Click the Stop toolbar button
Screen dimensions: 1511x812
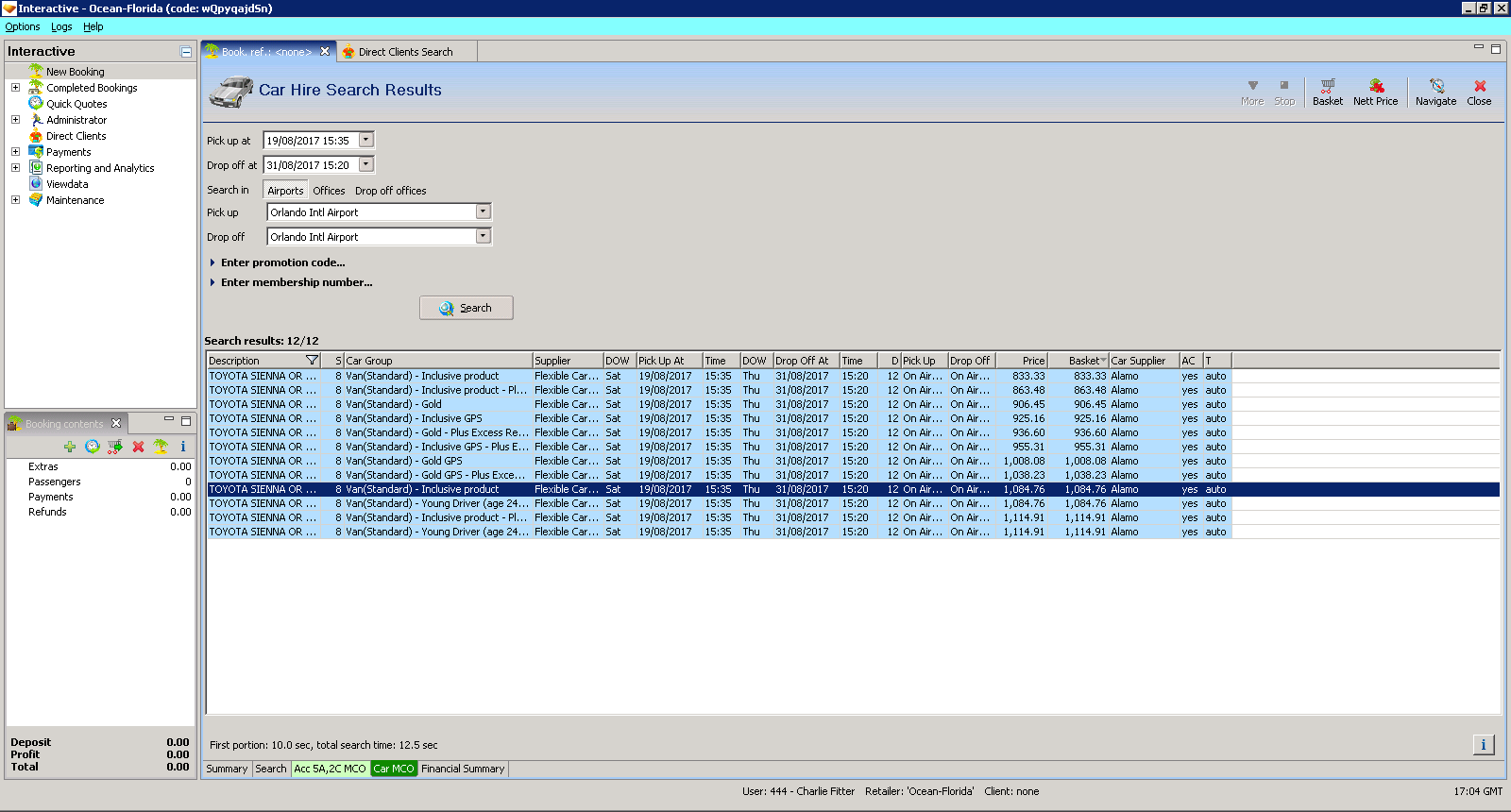point(1284,92)
